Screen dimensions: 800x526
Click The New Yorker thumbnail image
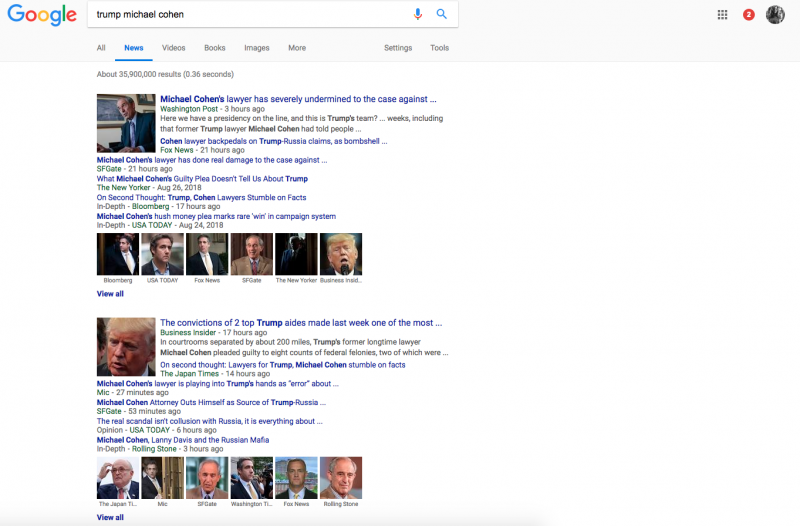(x=296, y=254)
